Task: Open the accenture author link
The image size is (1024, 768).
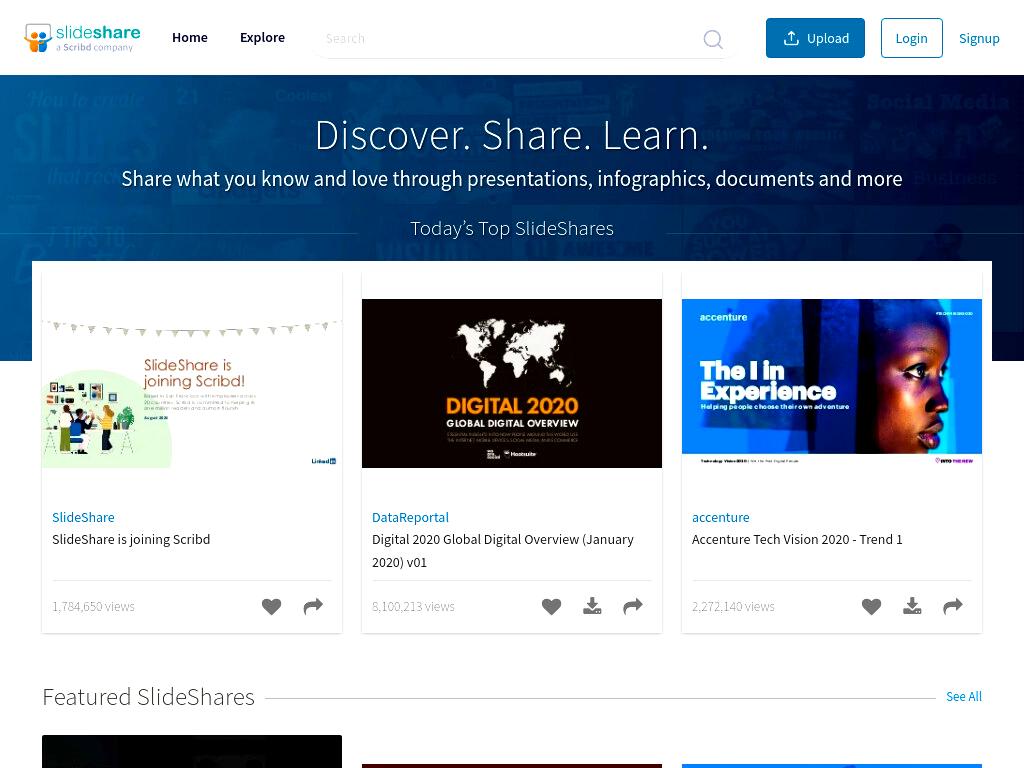Action: [x=720, y=517]
